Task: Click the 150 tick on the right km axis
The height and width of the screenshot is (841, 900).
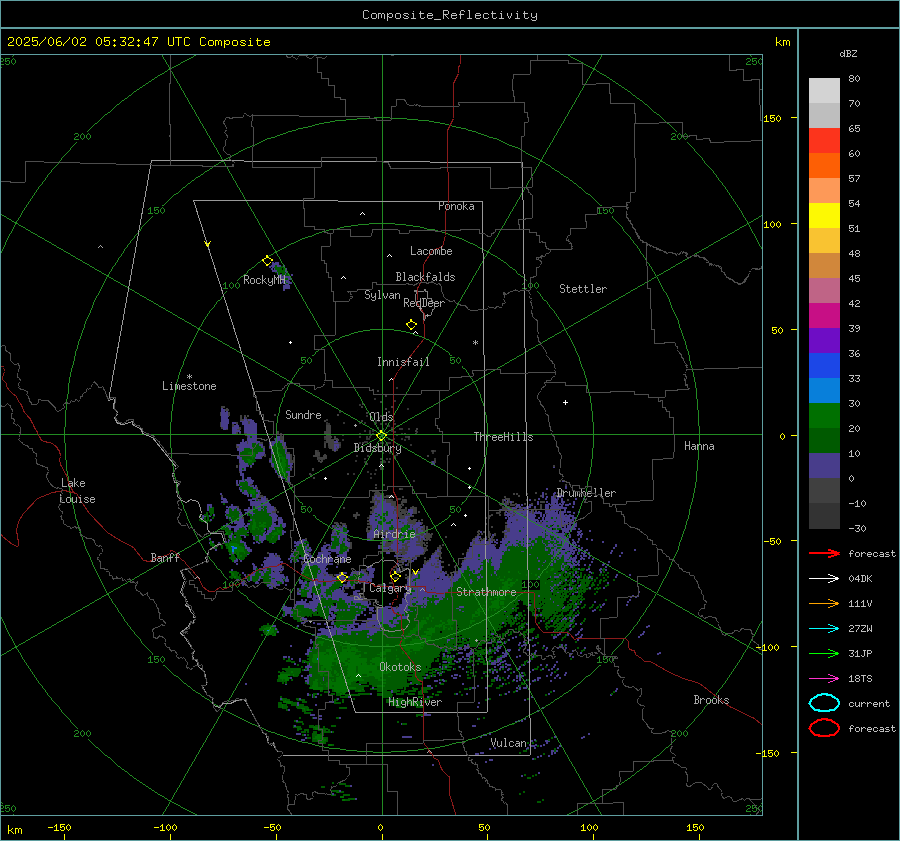Action: click(772, 118)
